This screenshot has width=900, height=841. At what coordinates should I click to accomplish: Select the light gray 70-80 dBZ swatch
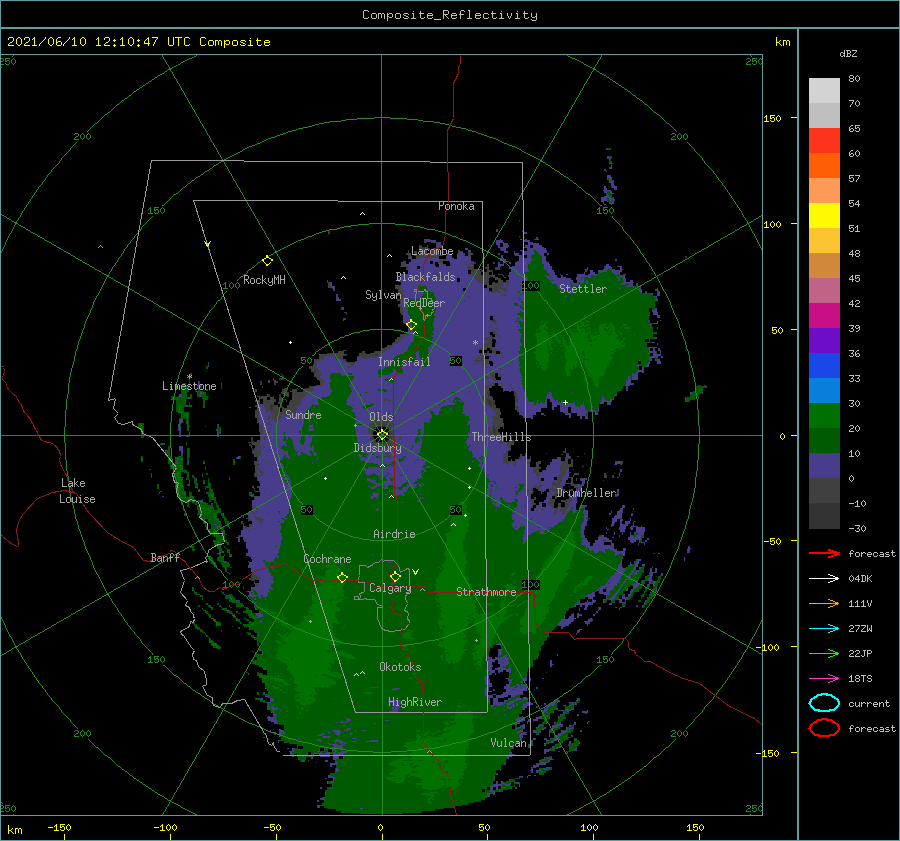coord(824,91)
